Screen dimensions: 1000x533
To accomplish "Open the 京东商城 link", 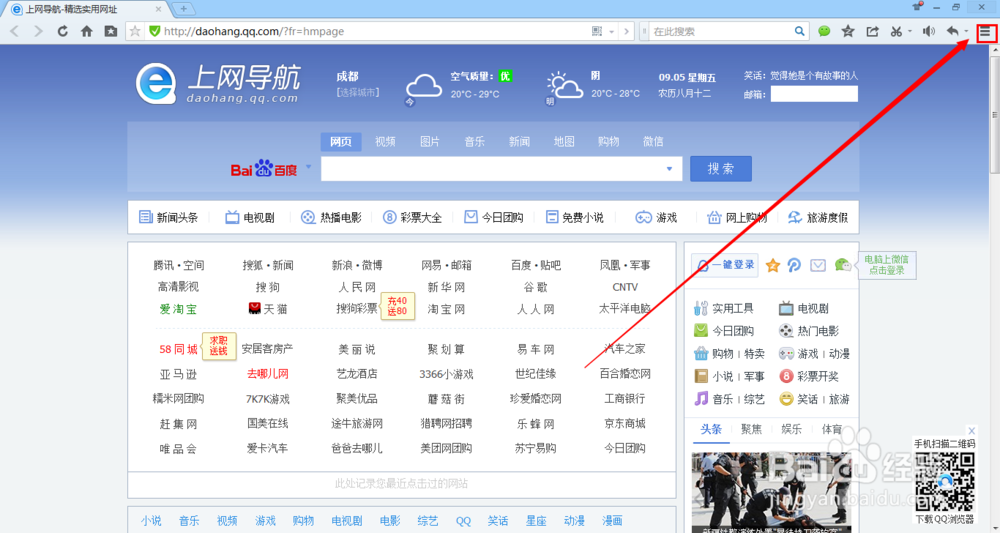I will (x=625, y=423).
